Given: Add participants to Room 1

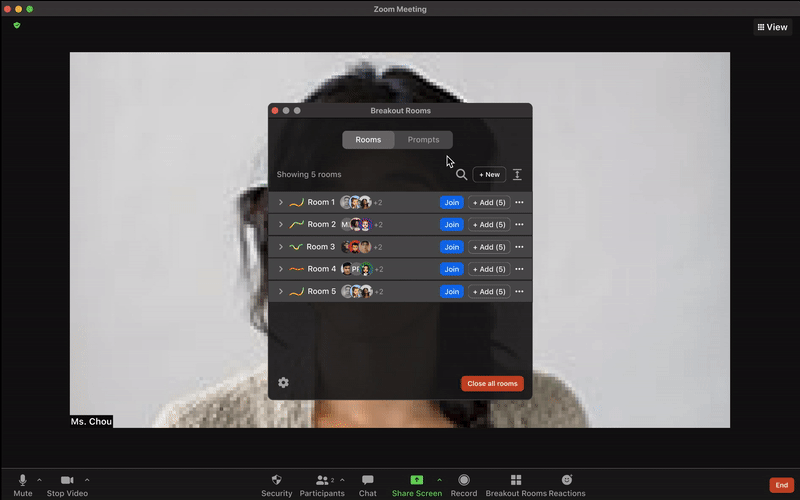Looking at the screenshot, I should 489,203.
